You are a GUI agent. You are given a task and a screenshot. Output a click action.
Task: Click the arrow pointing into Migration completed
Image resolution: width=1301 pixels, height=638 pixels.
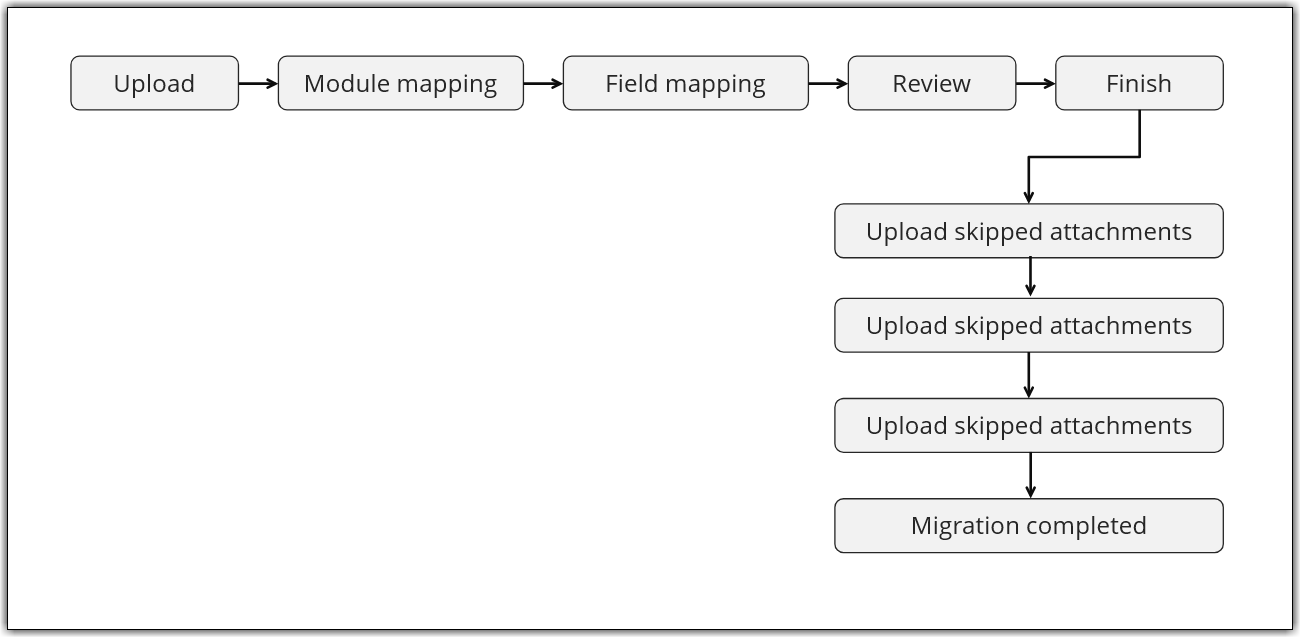point(1030,475)
